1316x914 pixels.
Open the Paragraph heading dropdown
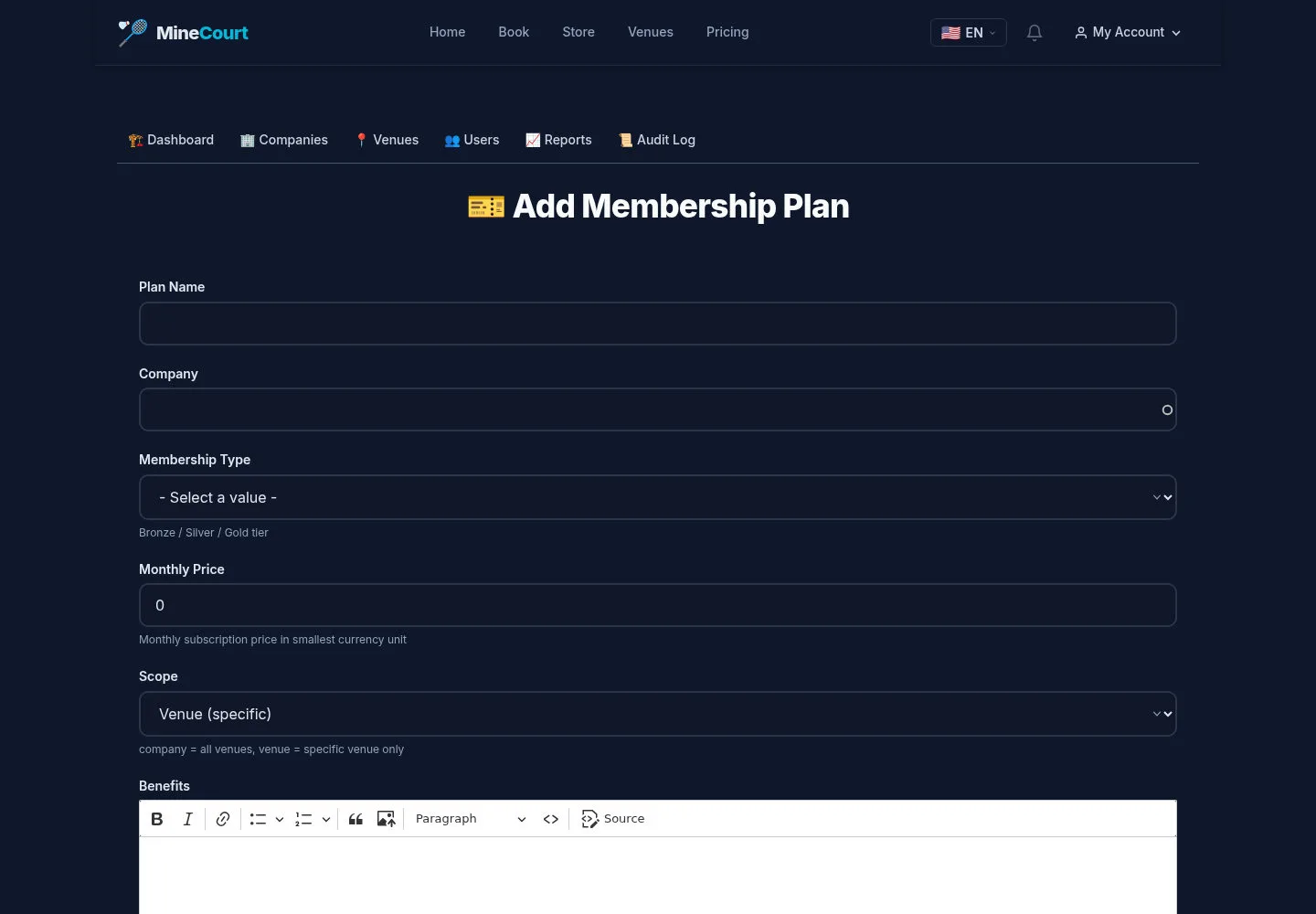pyautogui.click(x=470, y=819)
